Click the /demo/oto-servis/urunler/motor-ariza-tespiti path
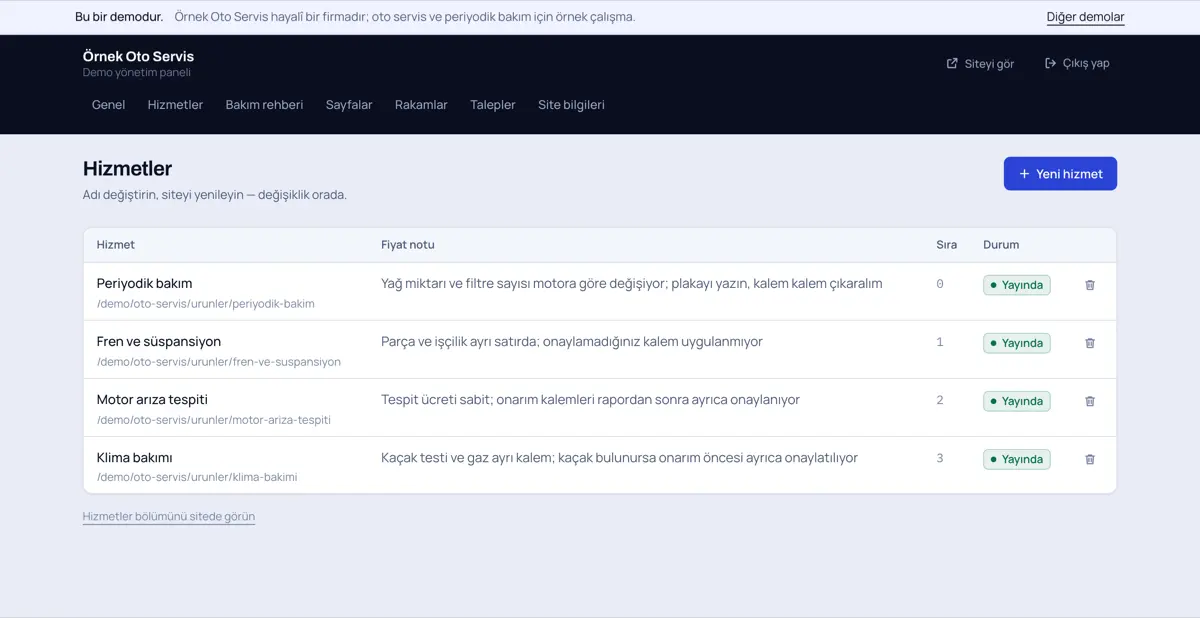The image size is (1200, 618). click(x=214, y=420)
